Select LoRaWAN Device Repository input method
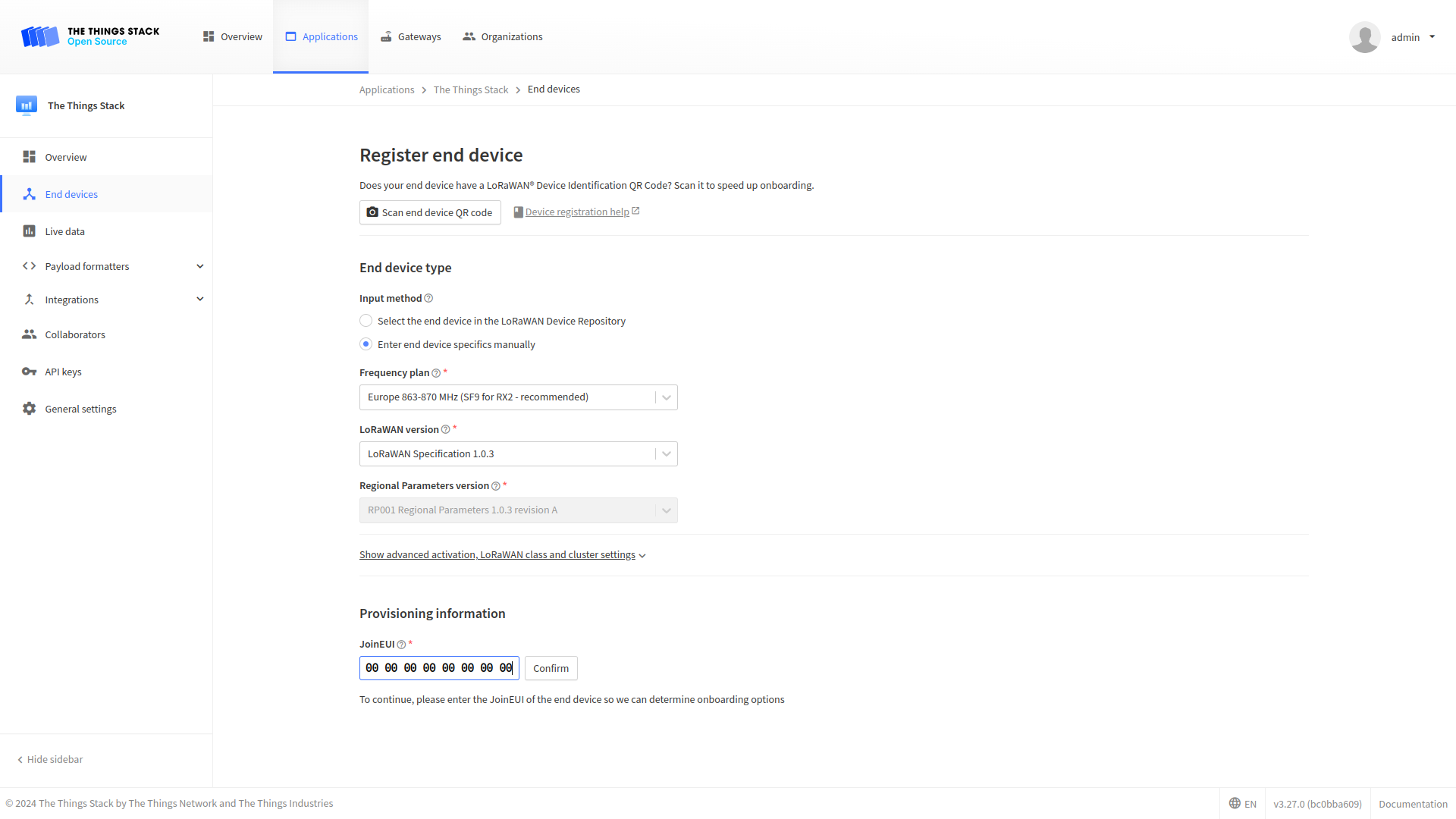Screen dimensions: 1456x819 click(366, 321)
